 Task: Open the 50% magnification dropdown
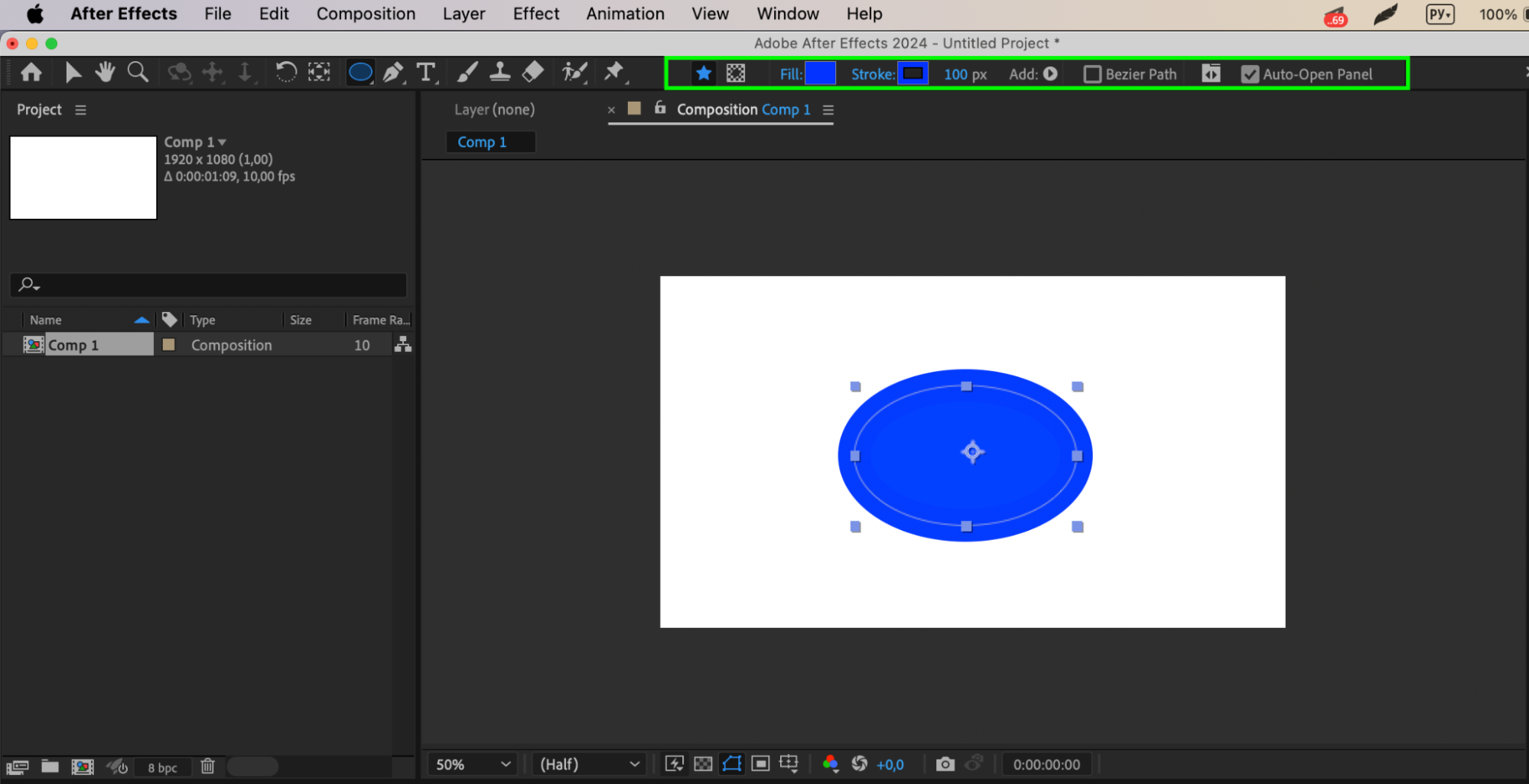473,764
